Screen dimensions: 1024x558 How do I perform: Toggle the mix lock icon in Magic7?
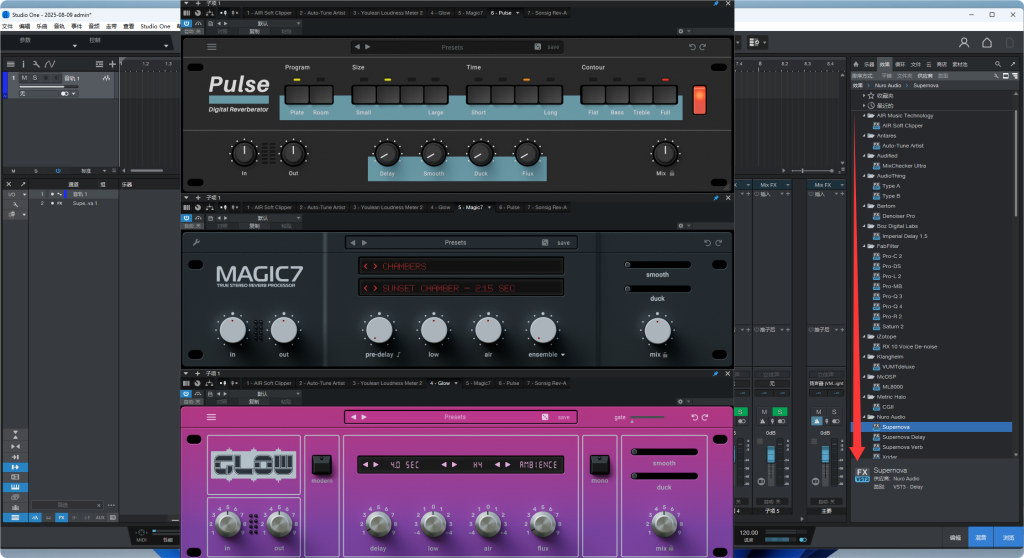point(665,355)
